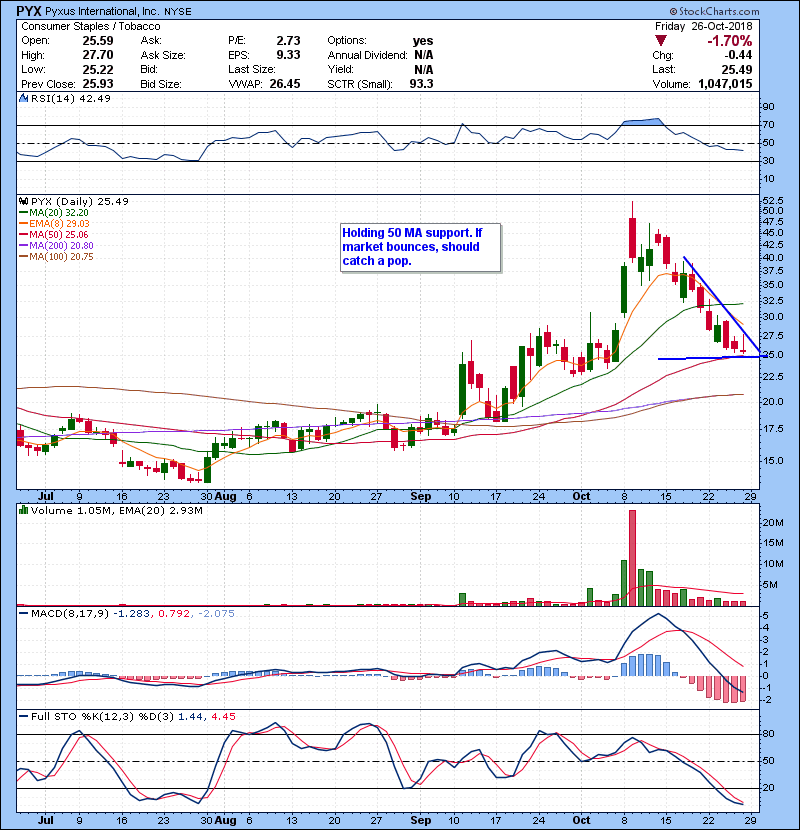
Task: Click the PYX ticker symbol in header
Action: (x=29, y=11)
